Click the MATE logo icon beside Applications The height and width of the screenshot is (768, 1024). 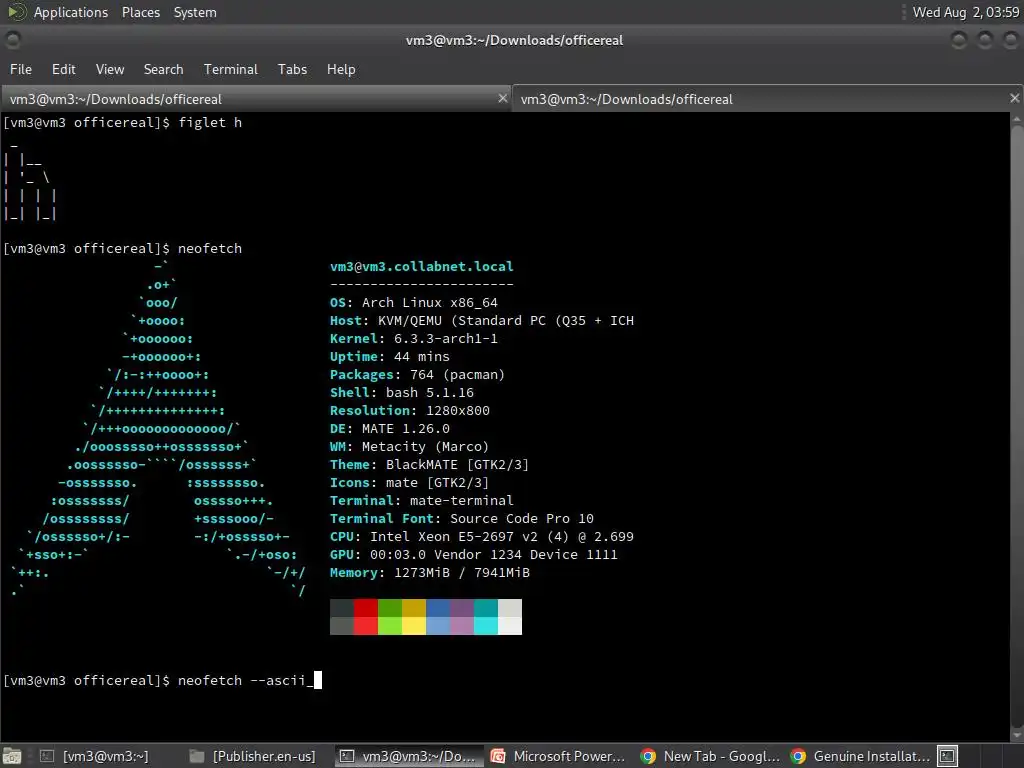point(17,12)
